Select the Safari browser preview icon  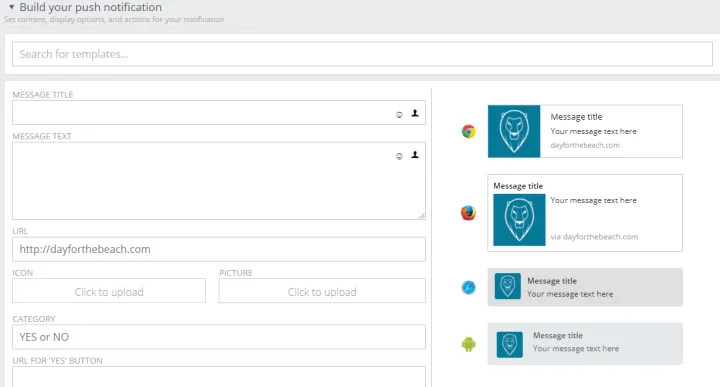(468, 288)
